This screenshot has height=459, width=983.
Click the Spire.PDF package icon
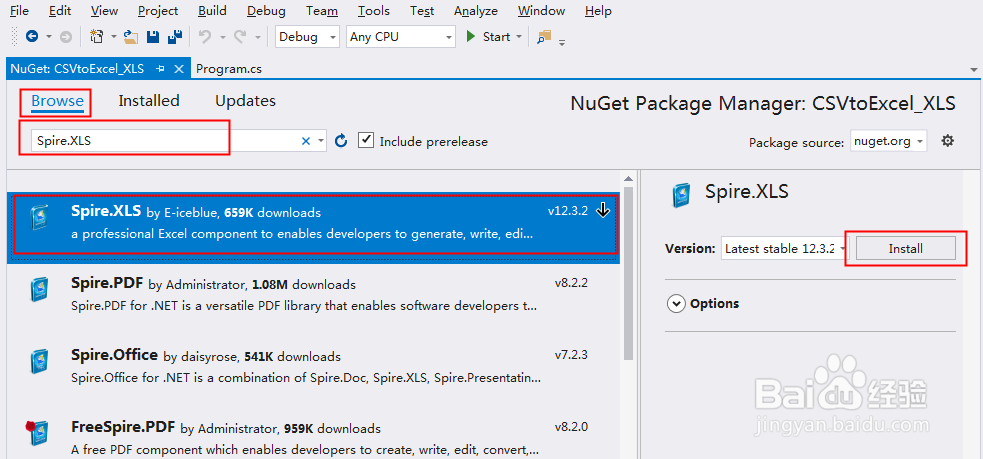38,289
